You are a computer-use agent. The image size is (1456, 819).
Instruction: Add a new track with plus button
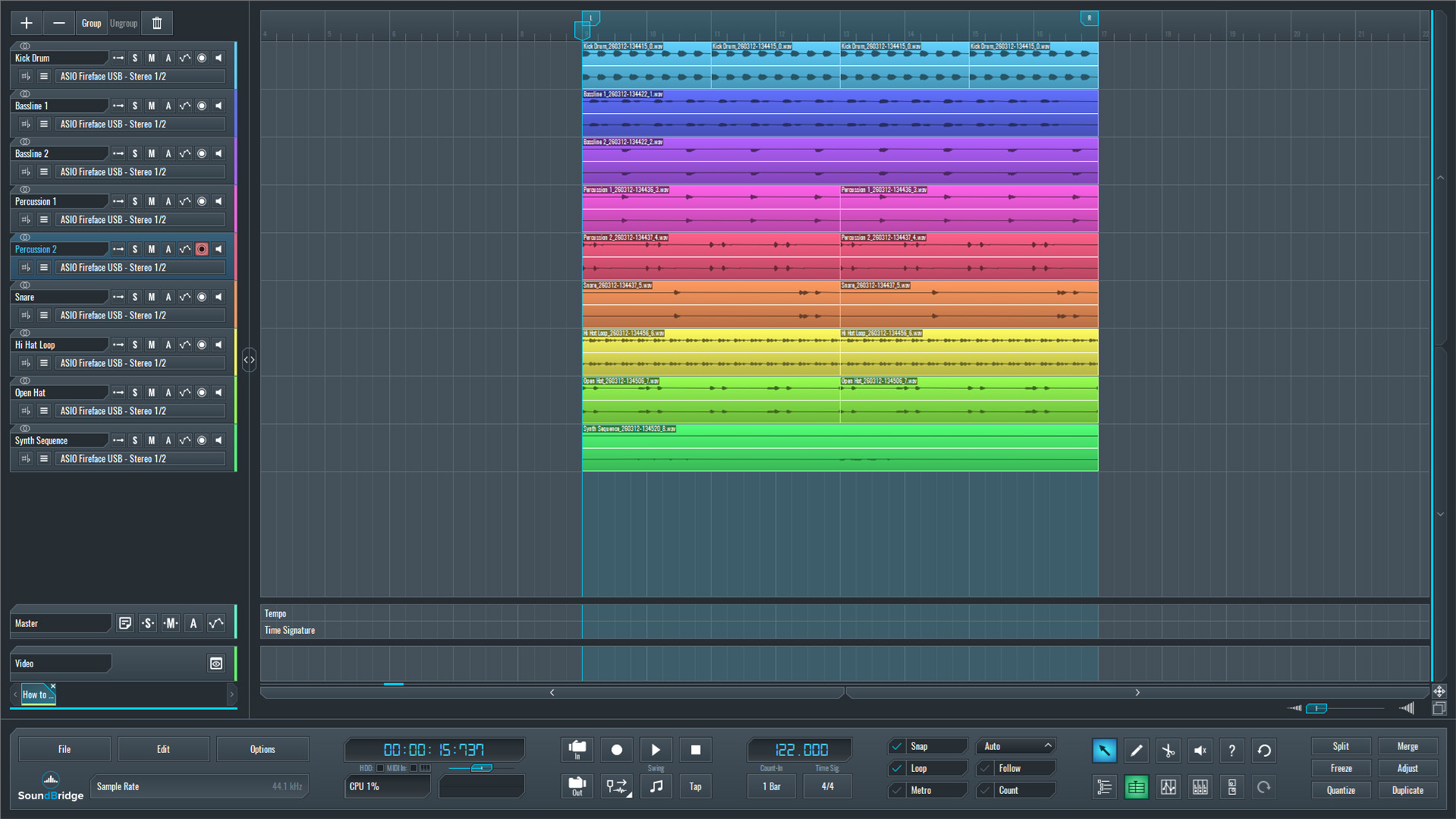click(27, 23)
